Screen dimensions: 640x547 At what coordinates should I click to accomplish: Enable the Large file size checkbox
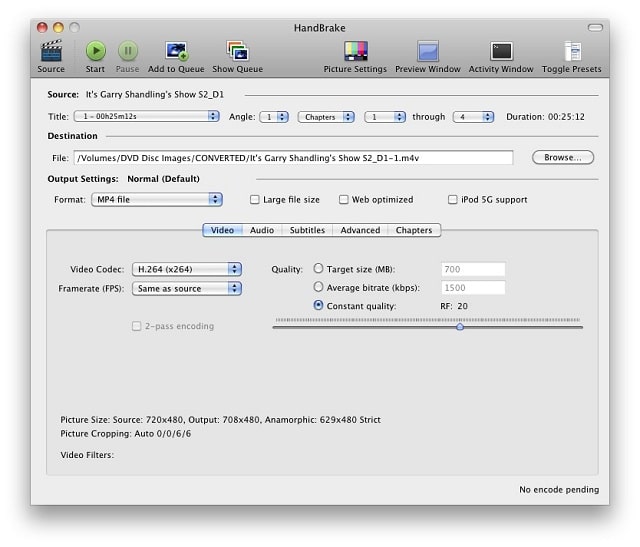click(255, 200)
